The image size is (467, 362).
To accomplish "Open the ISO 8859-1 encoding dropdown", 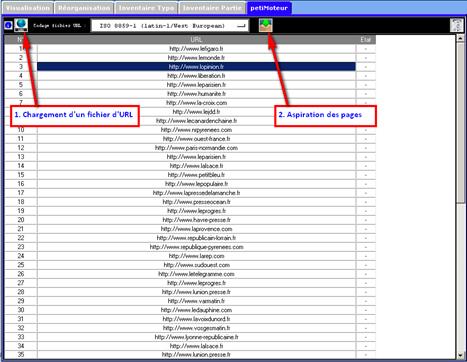I will pyautogui.click(x=170, y=26).
